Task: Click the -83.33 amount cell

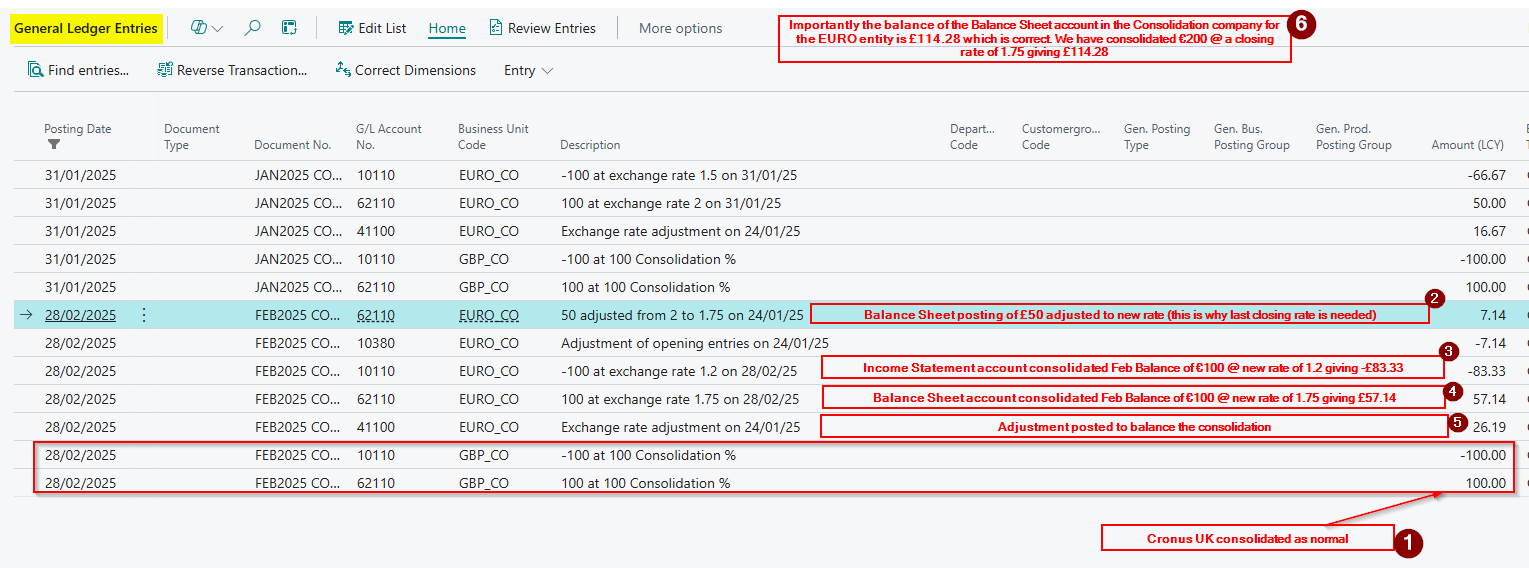Action: tap(1487, 371)
